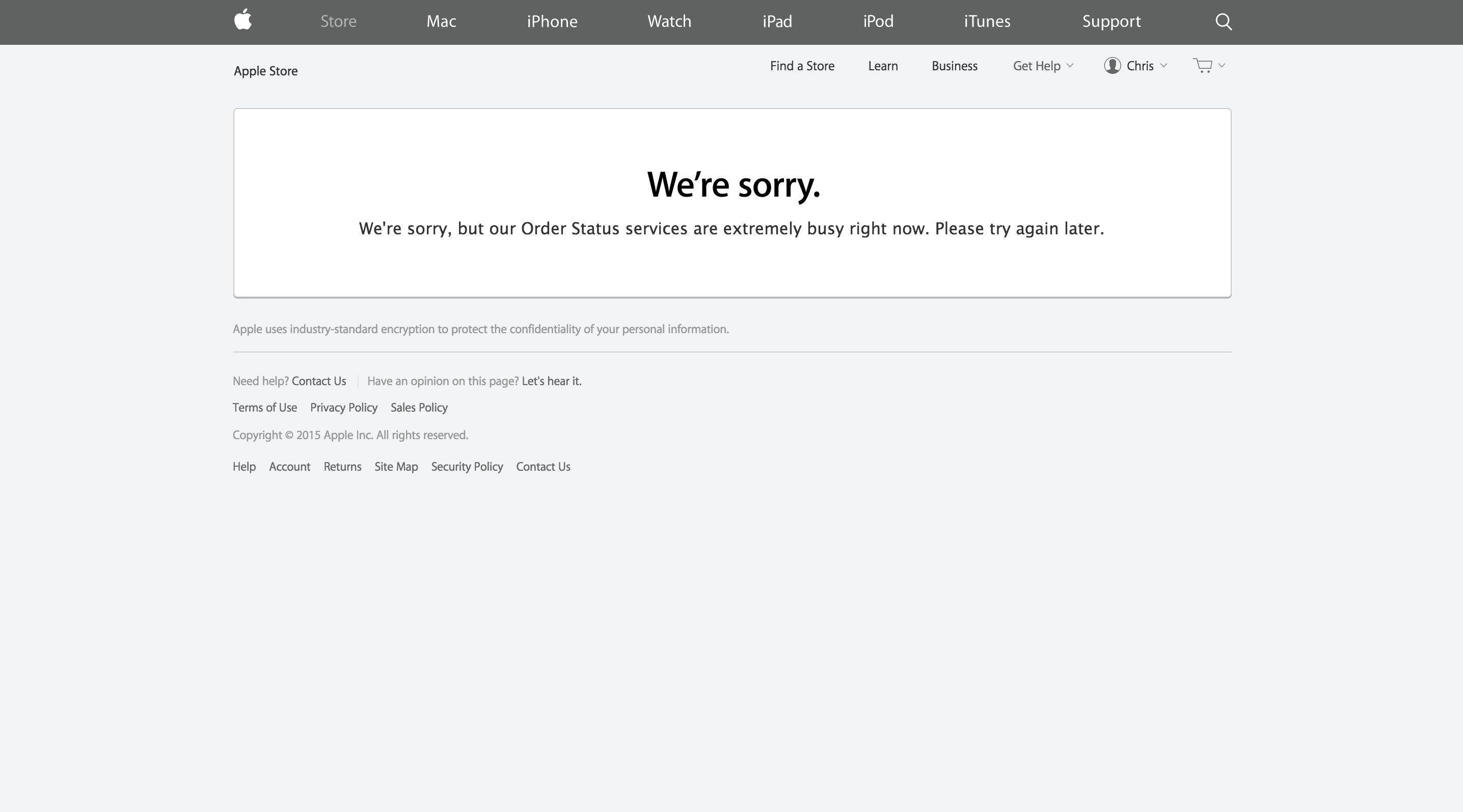
Task: Open the Privacy Policy link
Action: 344,408
